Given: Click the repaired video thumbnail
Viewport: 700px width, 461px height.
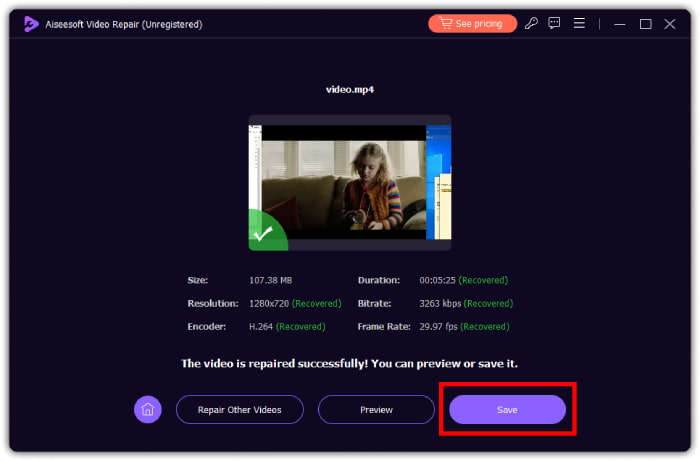Looking at the screenshot, I should click(x=349, y=182).
